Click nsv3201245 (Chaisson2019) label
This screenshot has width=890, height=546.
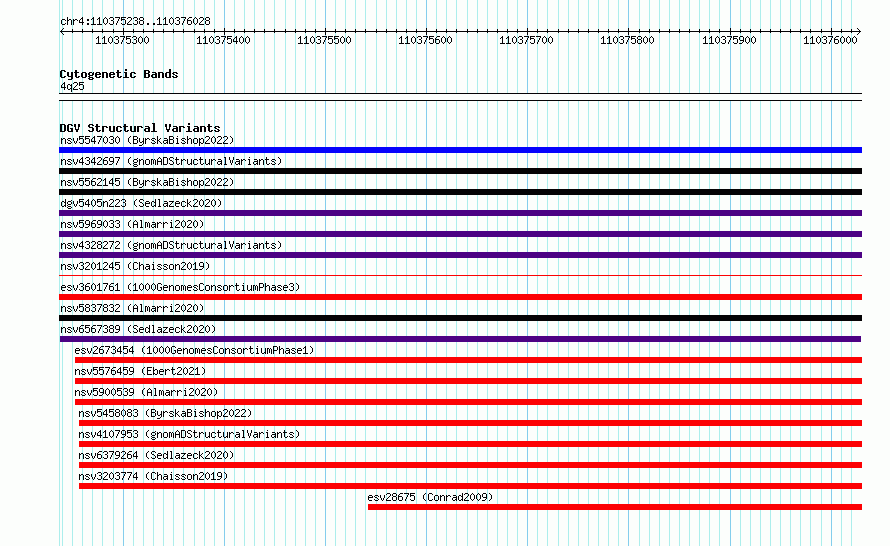coord(135,266)
